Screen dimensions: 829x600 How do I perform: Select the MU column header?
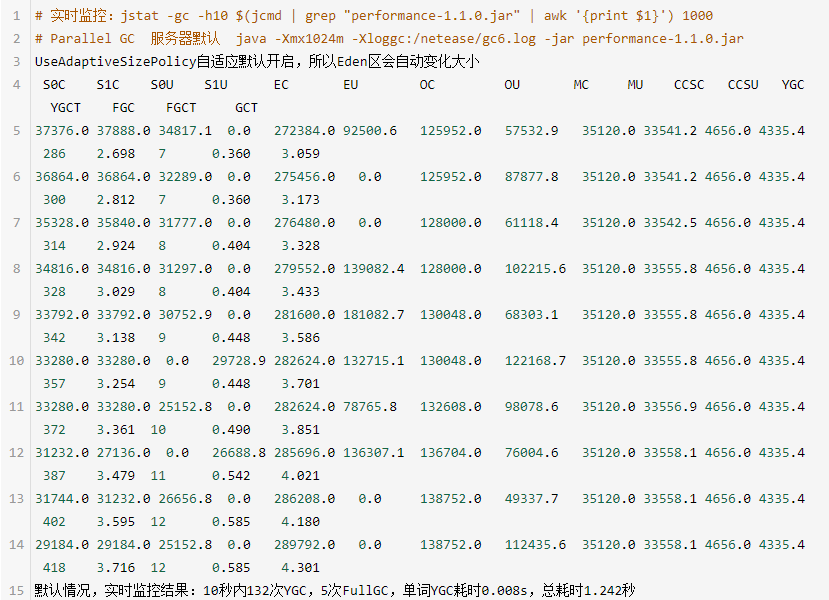coord(635,85)
